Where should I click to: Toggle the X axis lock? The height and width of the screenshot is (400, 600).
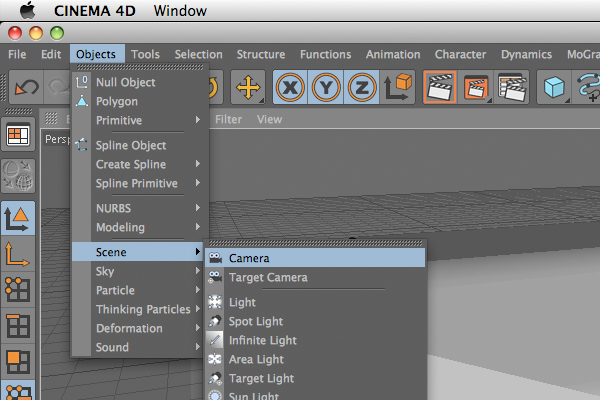[290, 87]
